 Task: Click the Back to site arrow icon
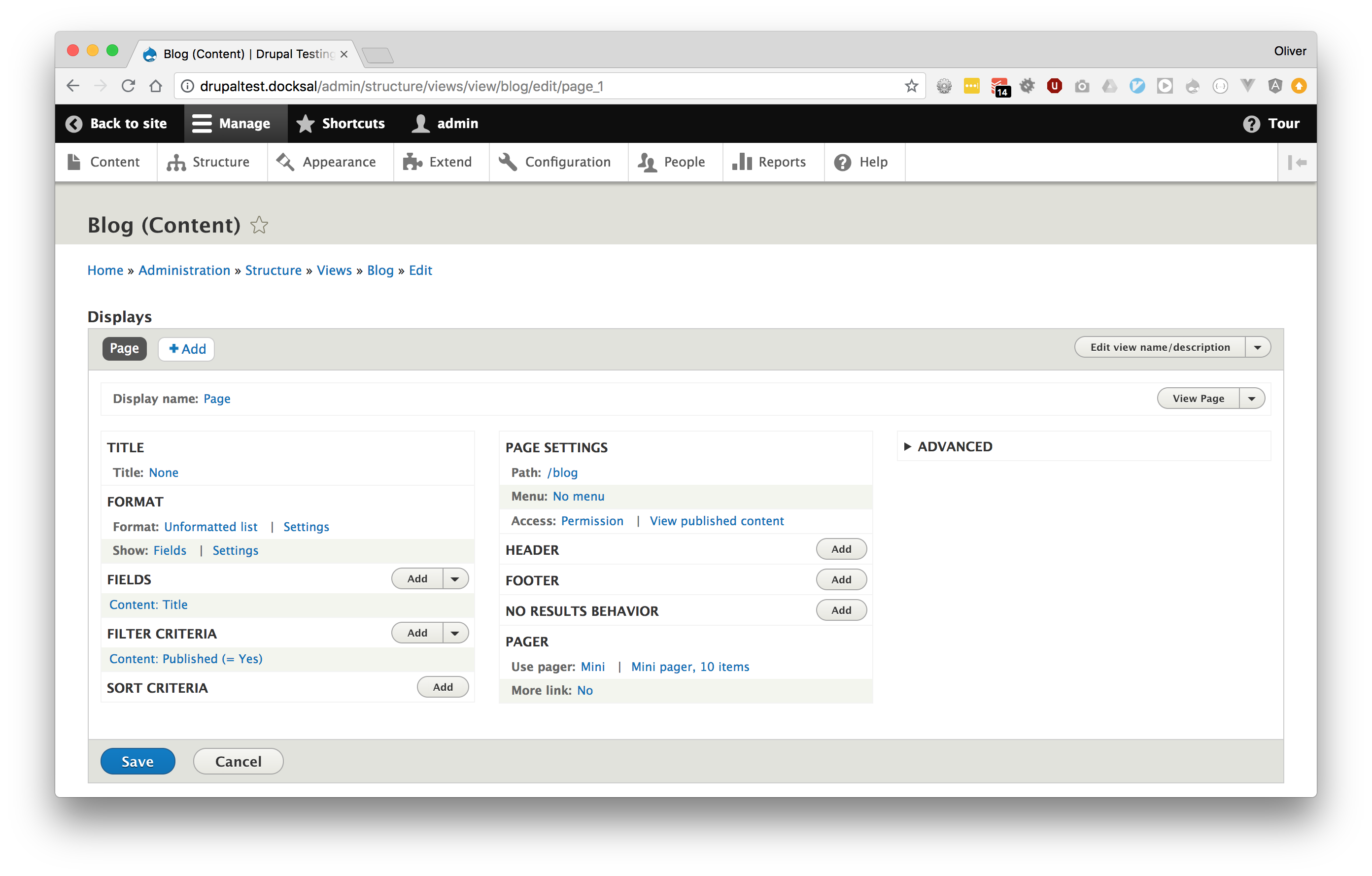click(x=74, y=124)
